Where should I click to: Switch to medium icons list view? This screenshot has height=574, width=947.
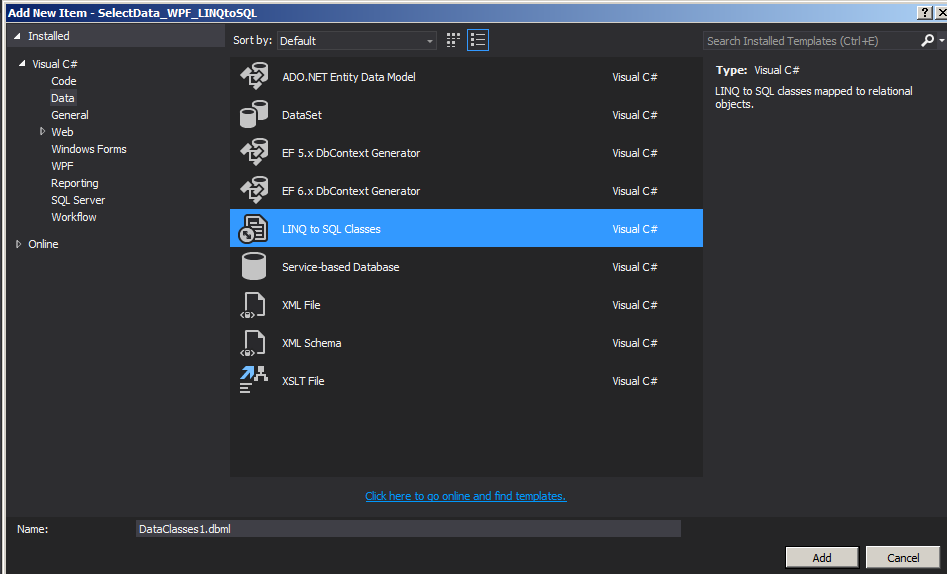pyautogui.click(x=478, y=40)
